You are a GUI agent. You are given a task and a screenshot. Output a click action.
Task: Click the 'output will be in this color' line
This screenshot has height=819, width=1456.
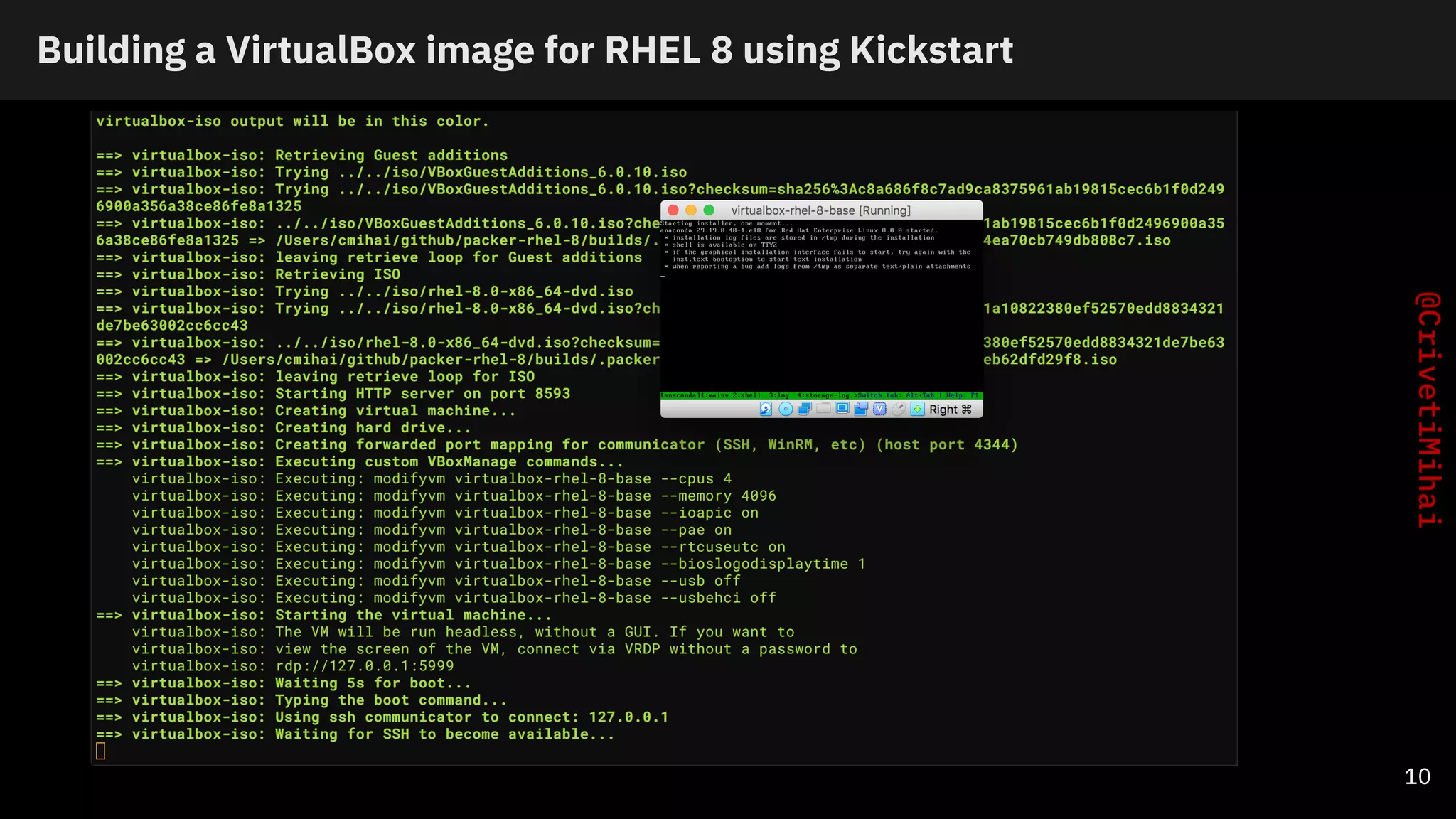tap(293, 122)
